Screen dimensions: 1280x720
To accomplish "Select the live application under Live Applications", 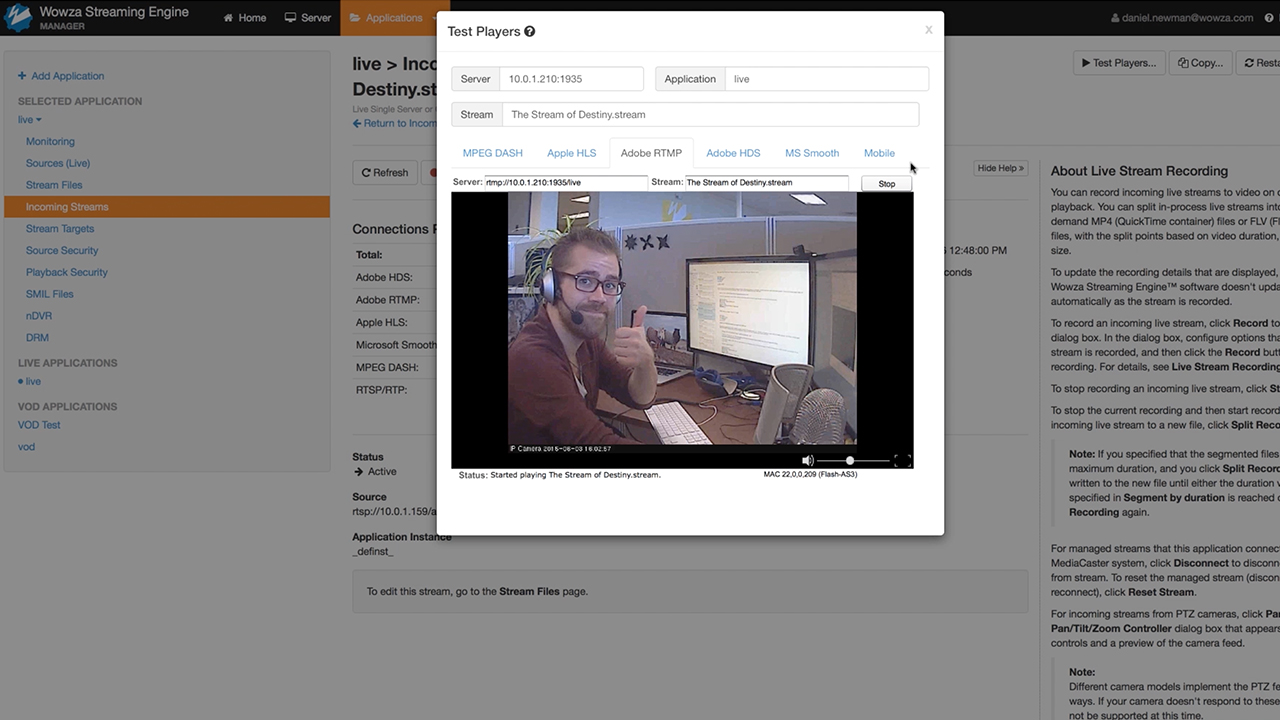I will coord(33,382).
